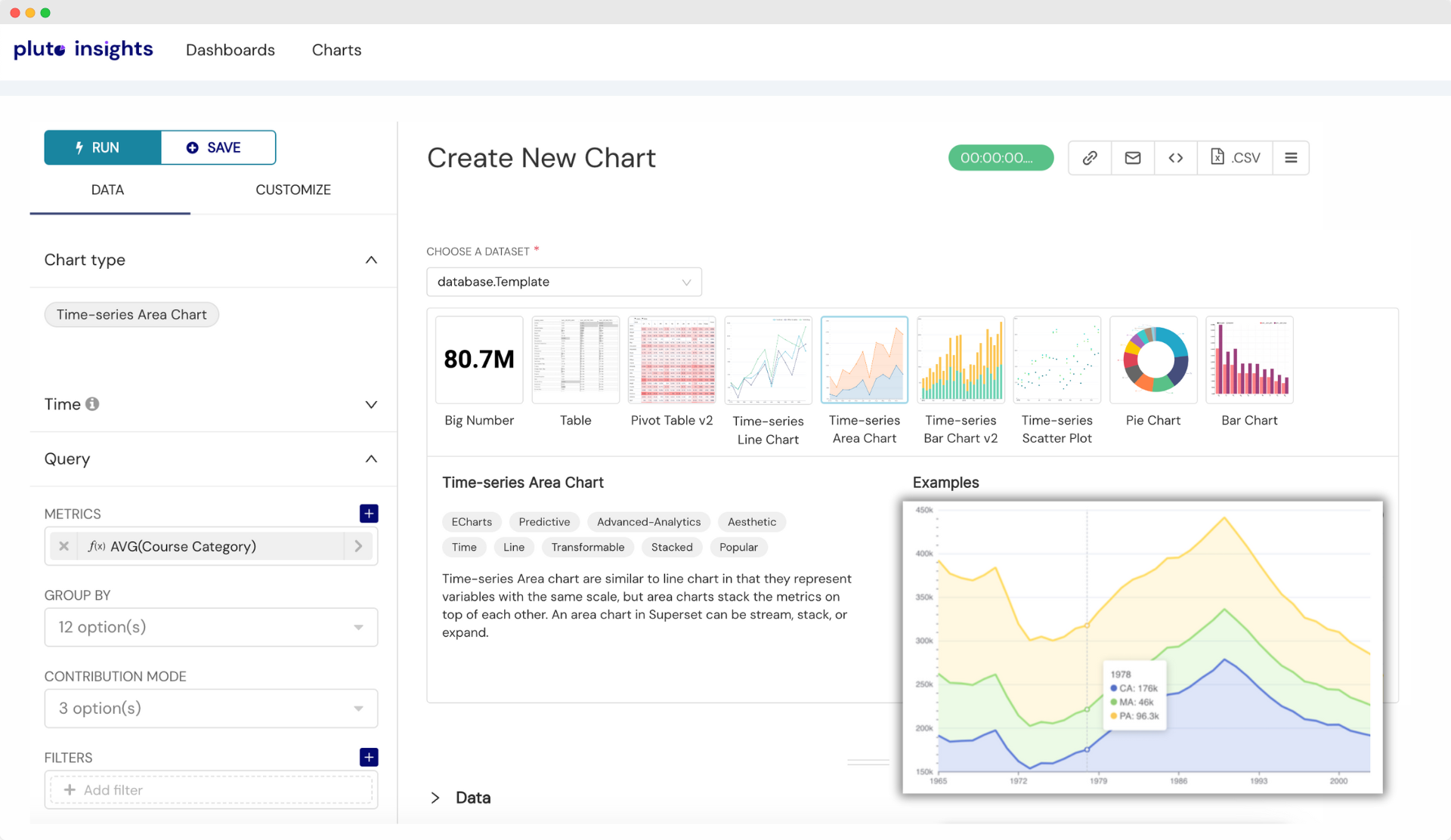The width and height of the screenshot is (1451, 840).
Task: Click the Aesthetic tag
Action: coord(752,522)
